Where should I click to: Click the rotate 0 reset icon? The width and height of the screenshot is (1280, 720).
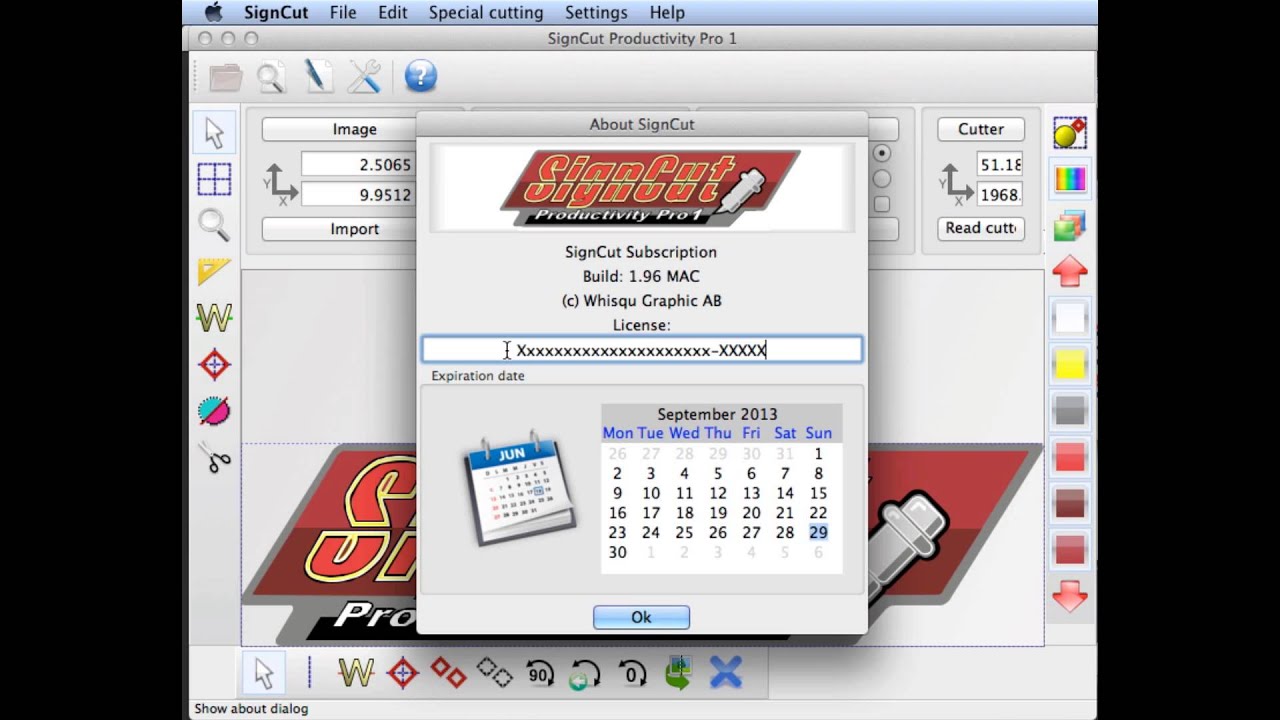[x=632, y=673]
